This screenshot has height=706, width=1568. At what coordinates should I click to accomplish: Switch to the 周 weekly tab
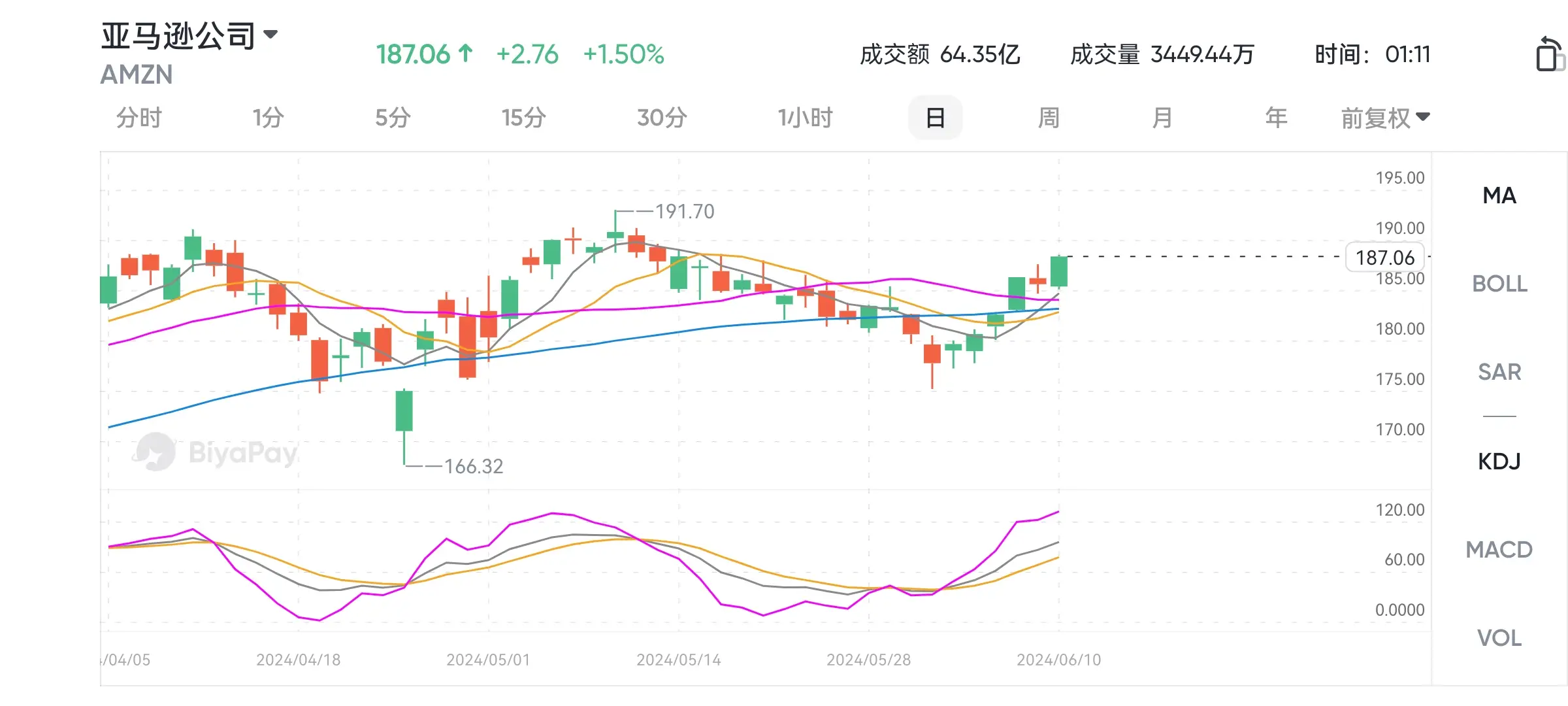(1049, 118)
